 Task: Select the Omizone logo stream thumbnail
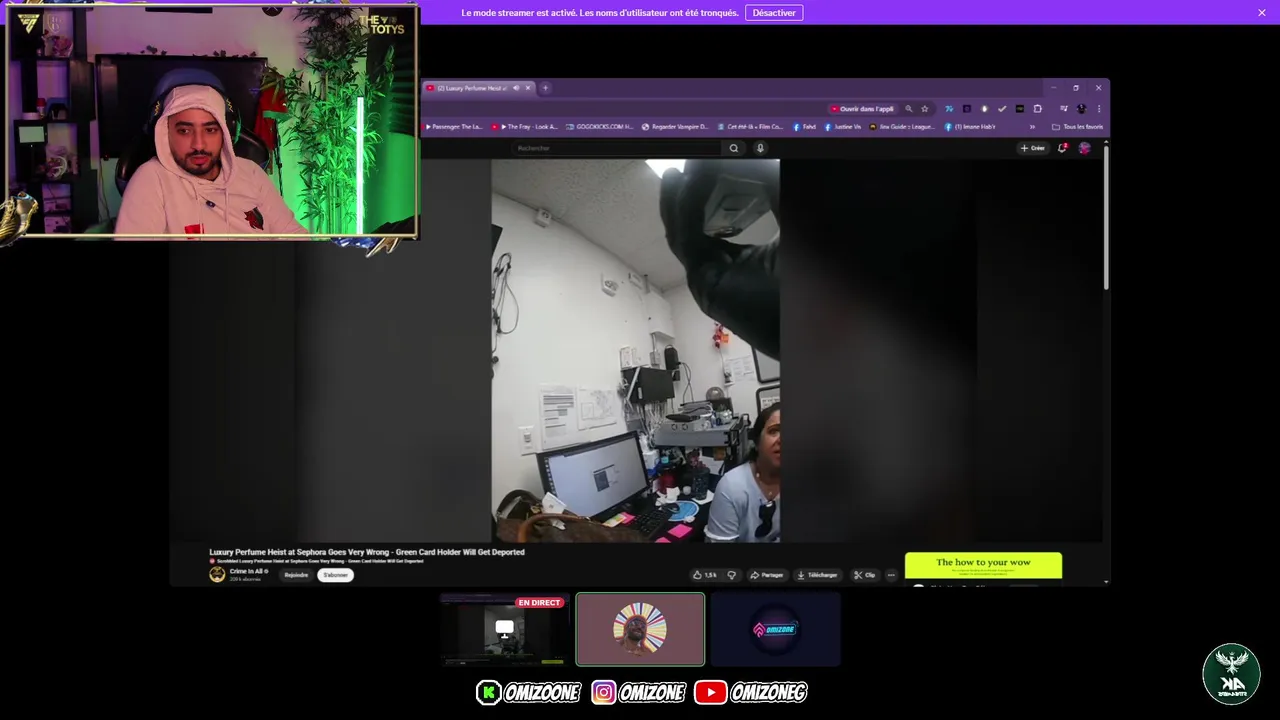(775, 629)
